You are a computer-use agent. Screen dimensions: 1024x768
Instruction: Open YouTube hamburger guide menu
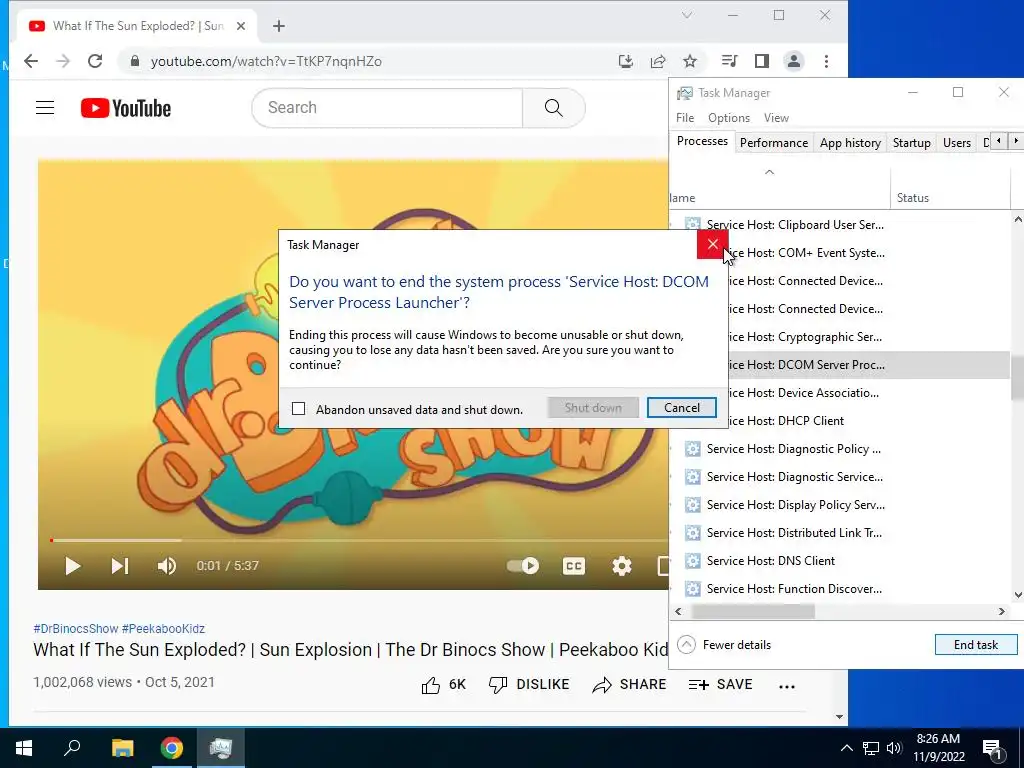pyautogui.click(x=45, y=108)
